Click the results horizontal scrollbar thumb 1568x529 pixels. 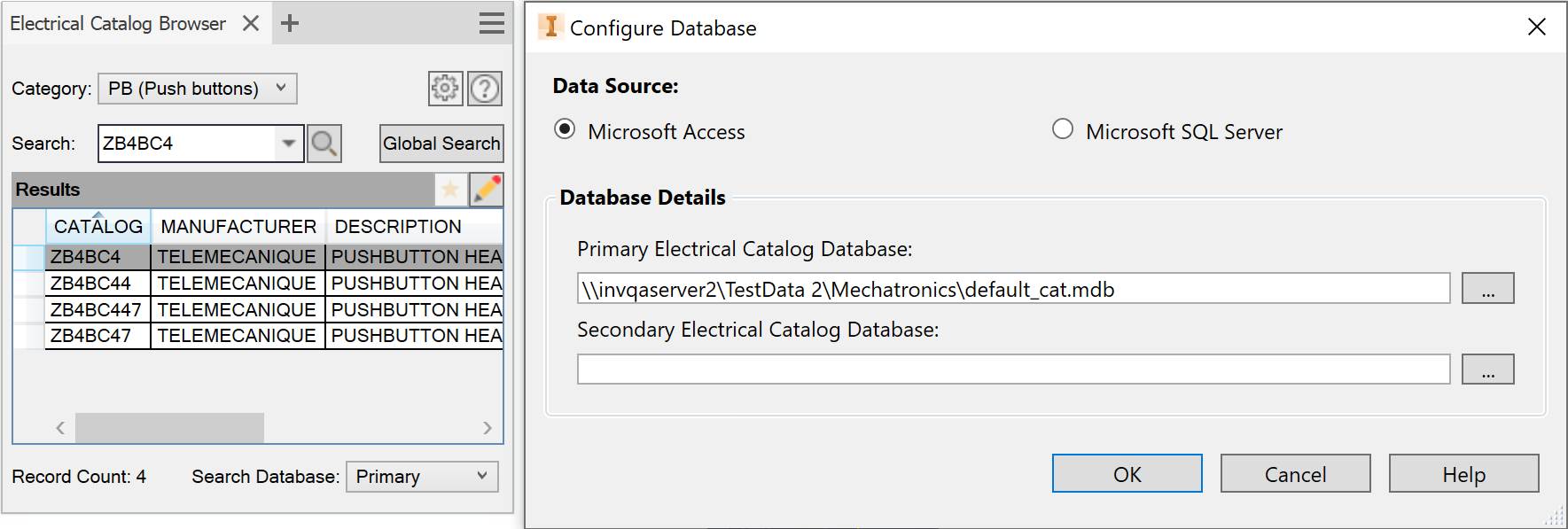pos(169,428)
